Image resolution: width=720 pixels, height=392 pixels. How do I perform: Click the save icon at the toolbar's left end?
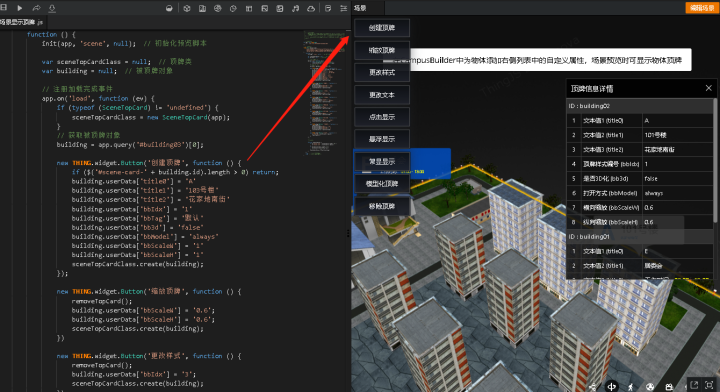[4, 7]
